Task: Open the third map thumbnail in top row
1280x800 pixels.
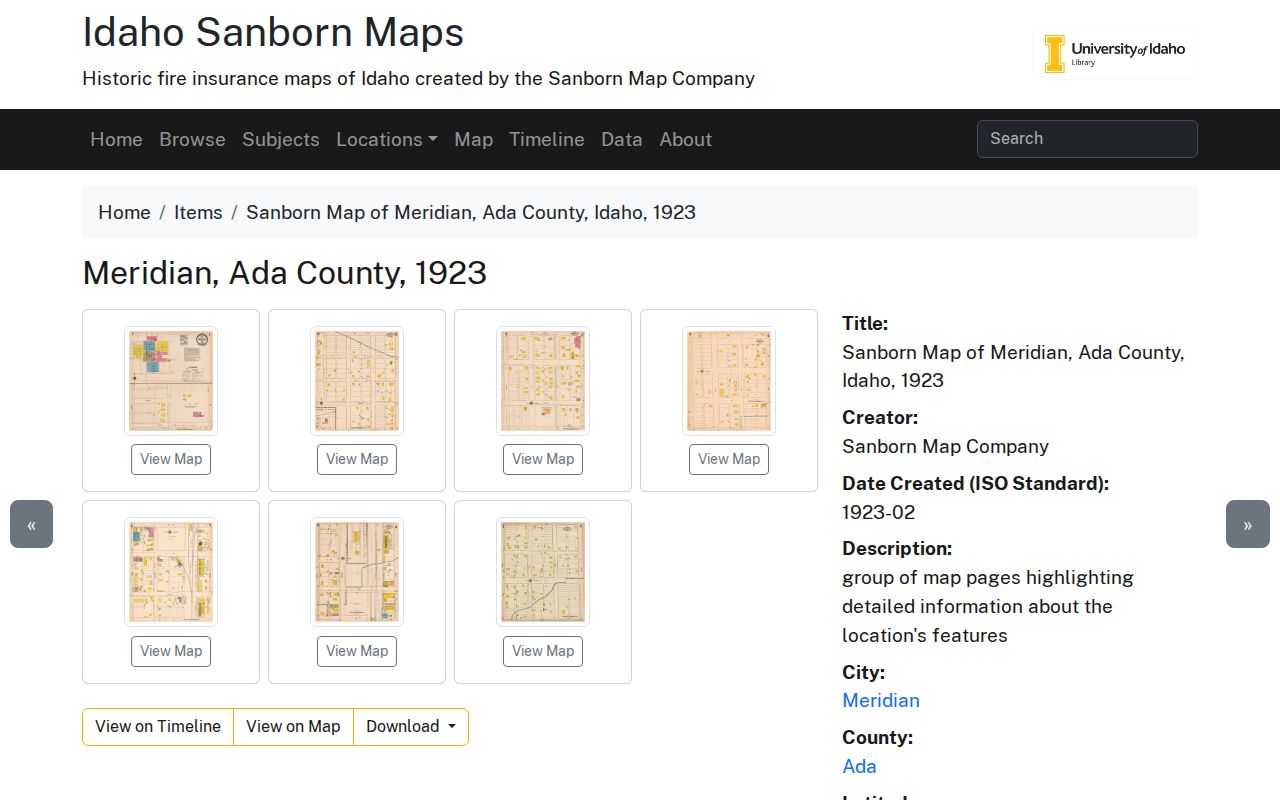Action: coord(543,381)
